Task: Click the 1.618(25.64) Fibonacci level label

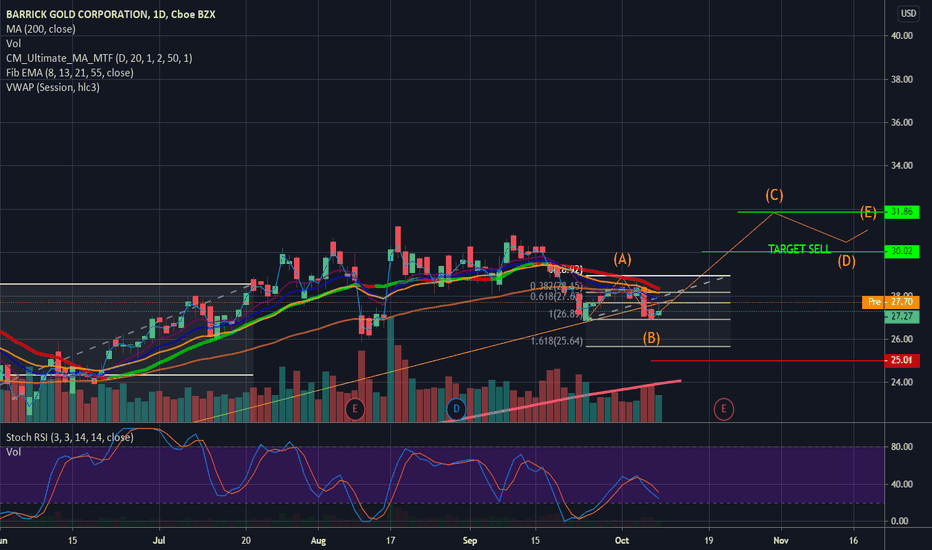Action: coord(557,341)
